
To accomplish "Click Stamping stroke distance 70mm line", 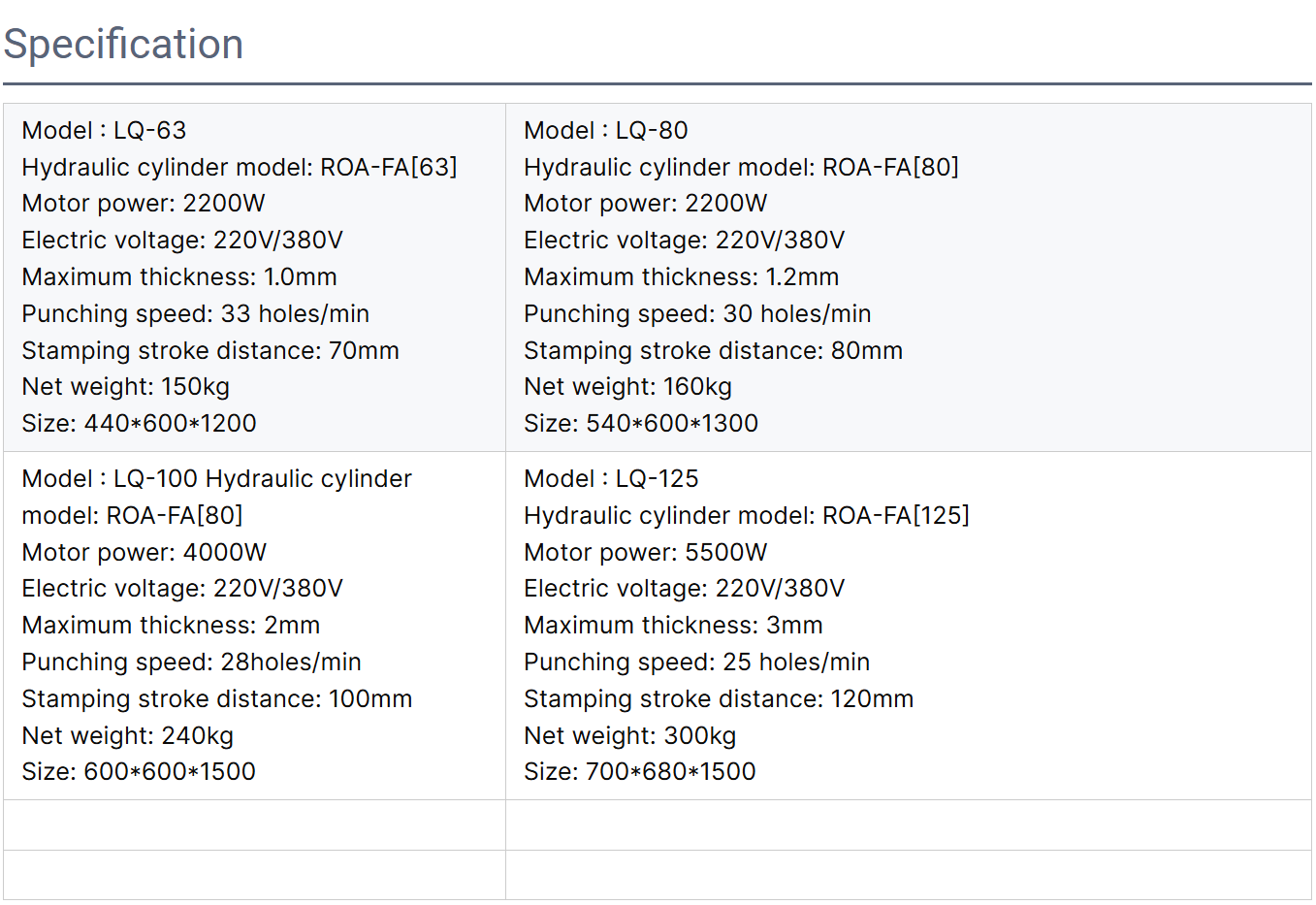I will pyautogui.click(x=209, y=351).
